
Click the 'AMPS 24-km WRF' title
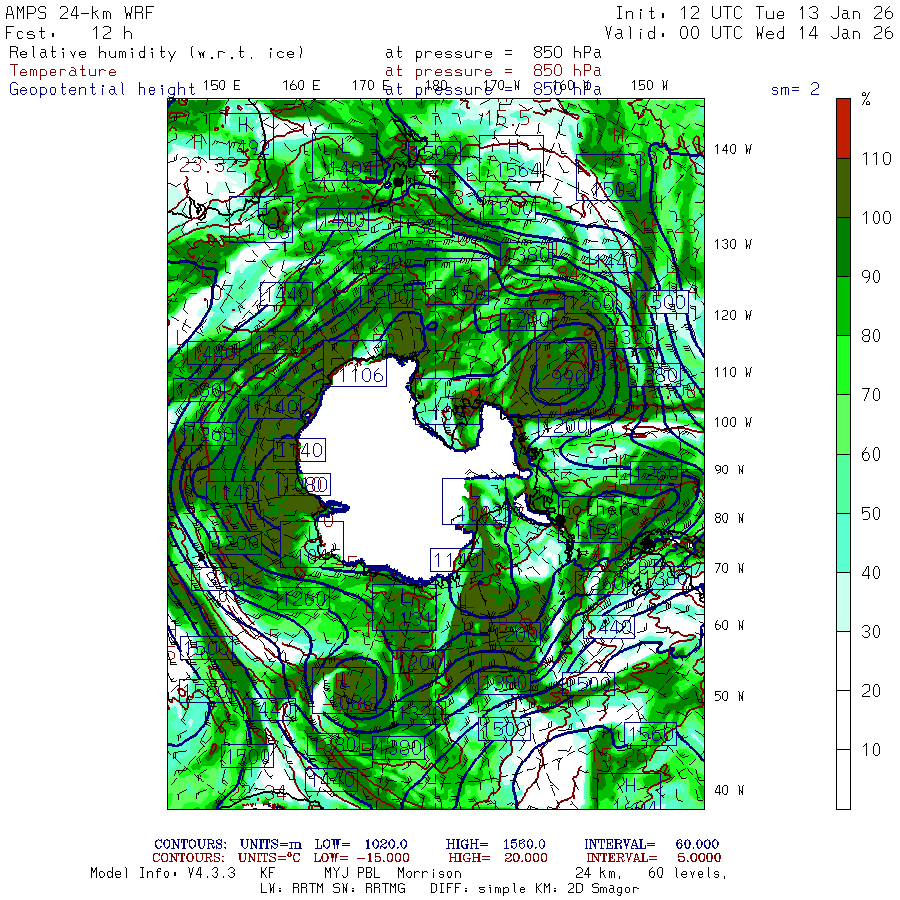79,13
